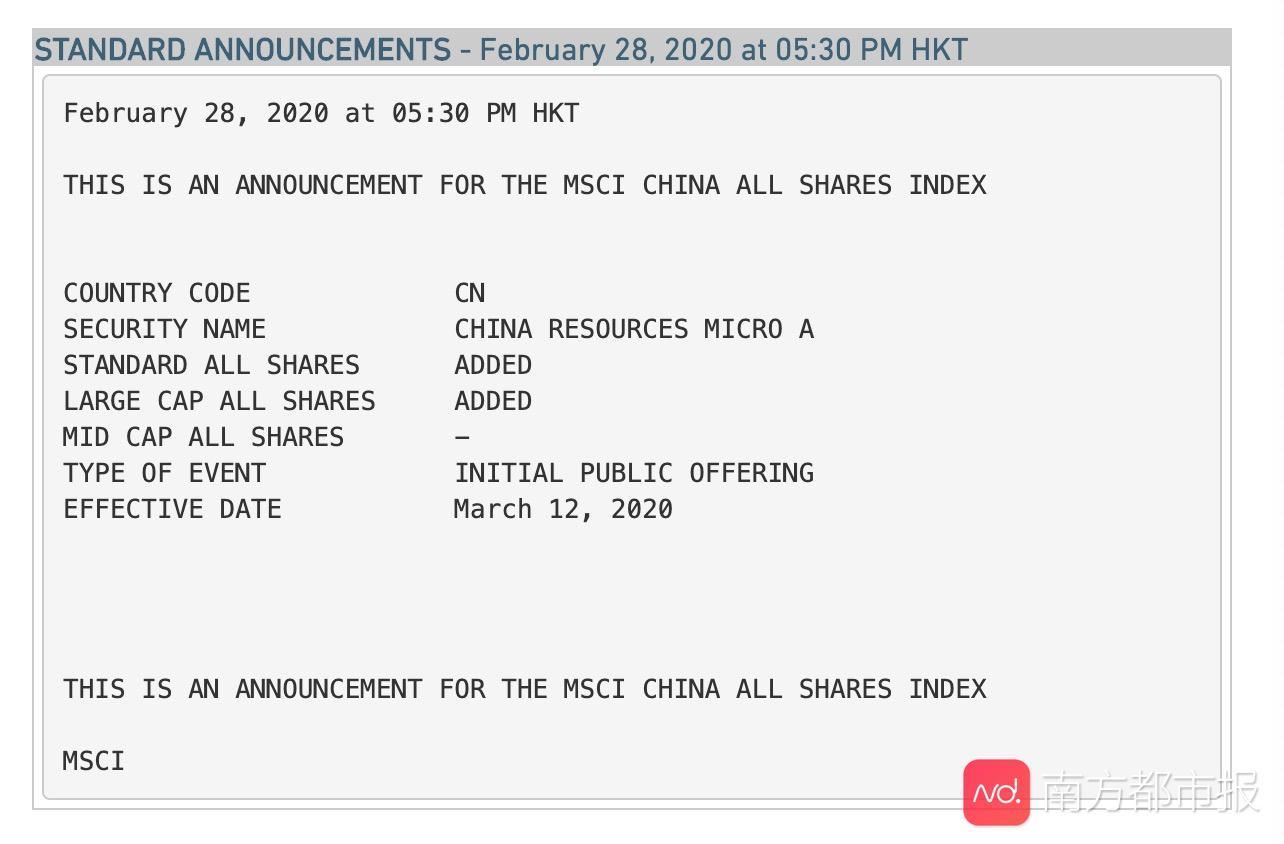Select the COUNTRY CODE label
This screenshot has height=844, width=1284.
(157, 293)
